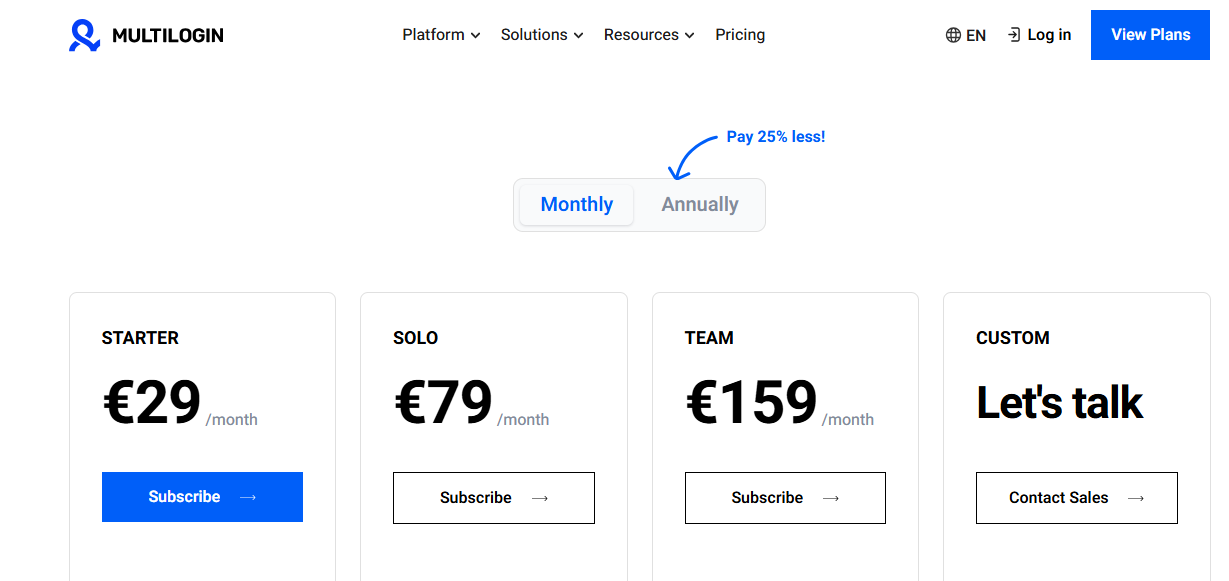Toggle the Annually option for 25% discount
Viewport: 1229px width, 581px height.
(x=699, y=204)
